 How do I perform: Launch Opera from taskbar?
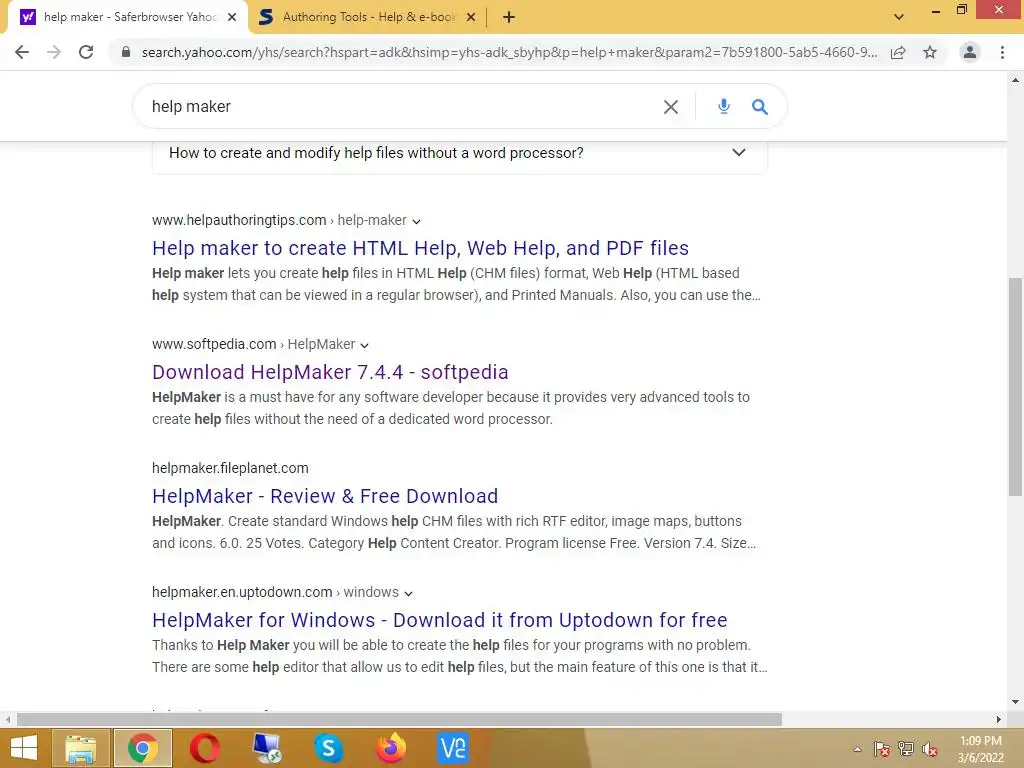[x=204, y=748]
